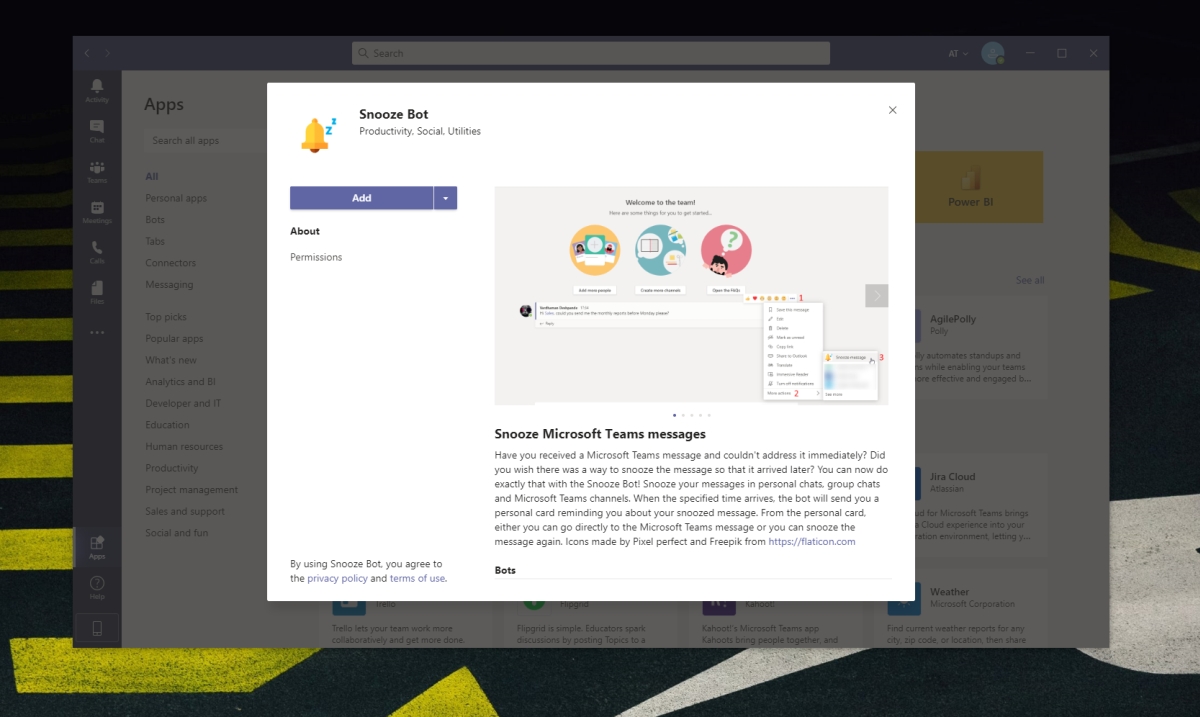Screen dimensions: 1200x717
Task: Select the last carousel dot
Action: (709, 414)
